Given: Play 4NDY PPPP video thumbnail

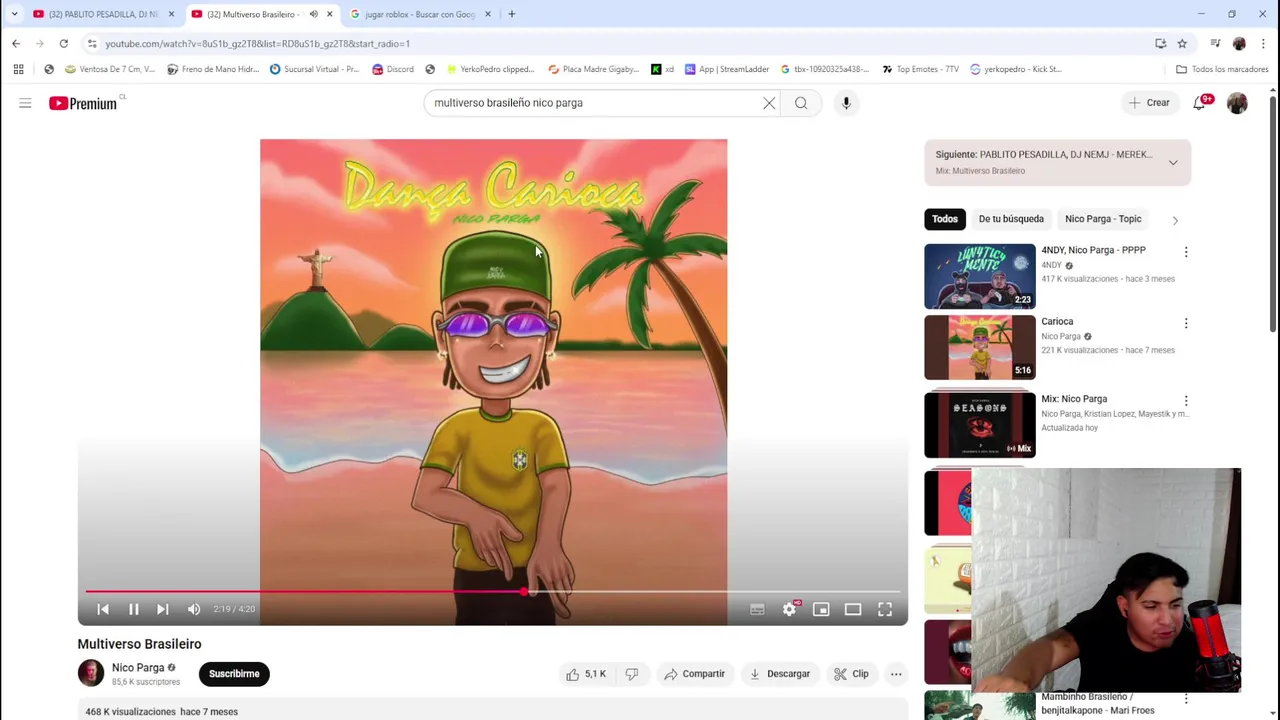Looking at the screenshot, I should 980,276.
